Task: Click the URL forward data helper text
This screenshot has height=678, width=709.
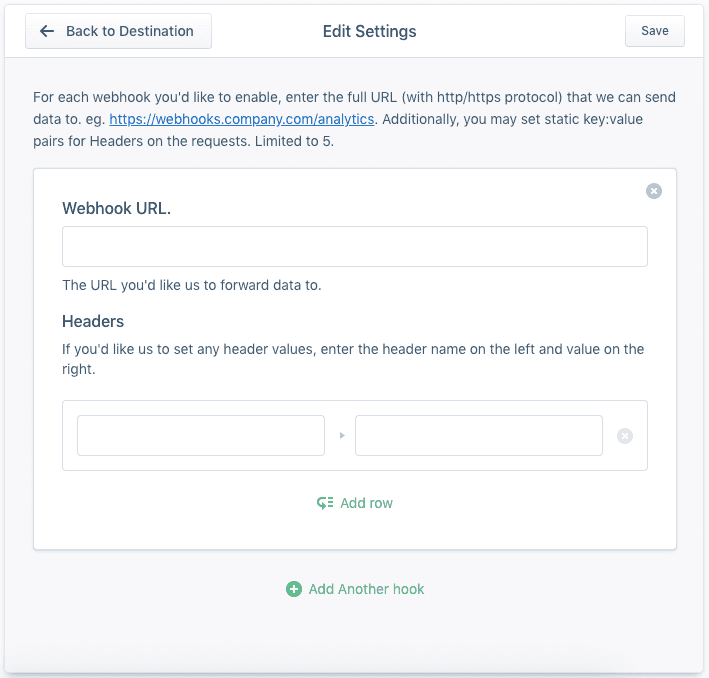Action: pyautogui.click(x=191, y=285)
